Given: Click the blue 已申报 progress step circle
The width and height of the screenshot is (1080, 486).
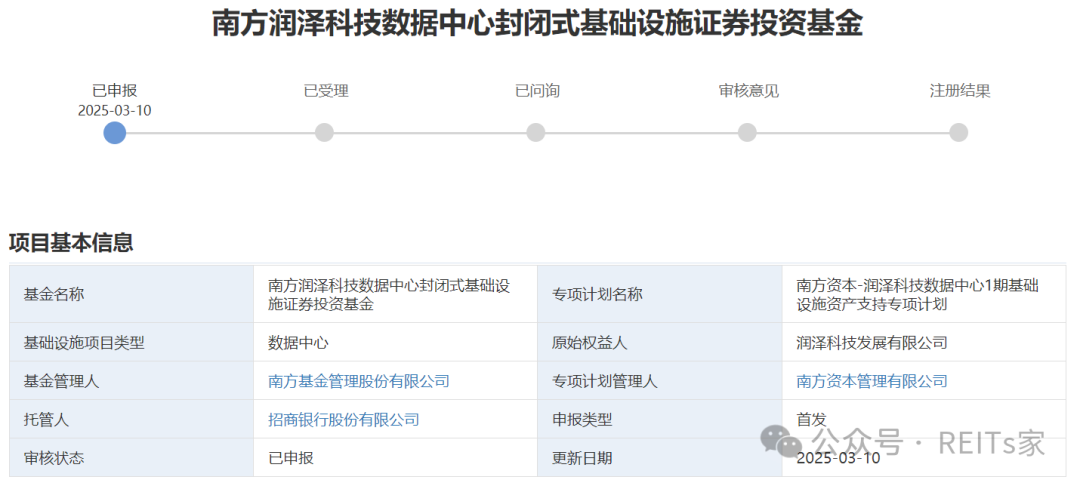Looking at the screenshot, I should pos(114,133).
